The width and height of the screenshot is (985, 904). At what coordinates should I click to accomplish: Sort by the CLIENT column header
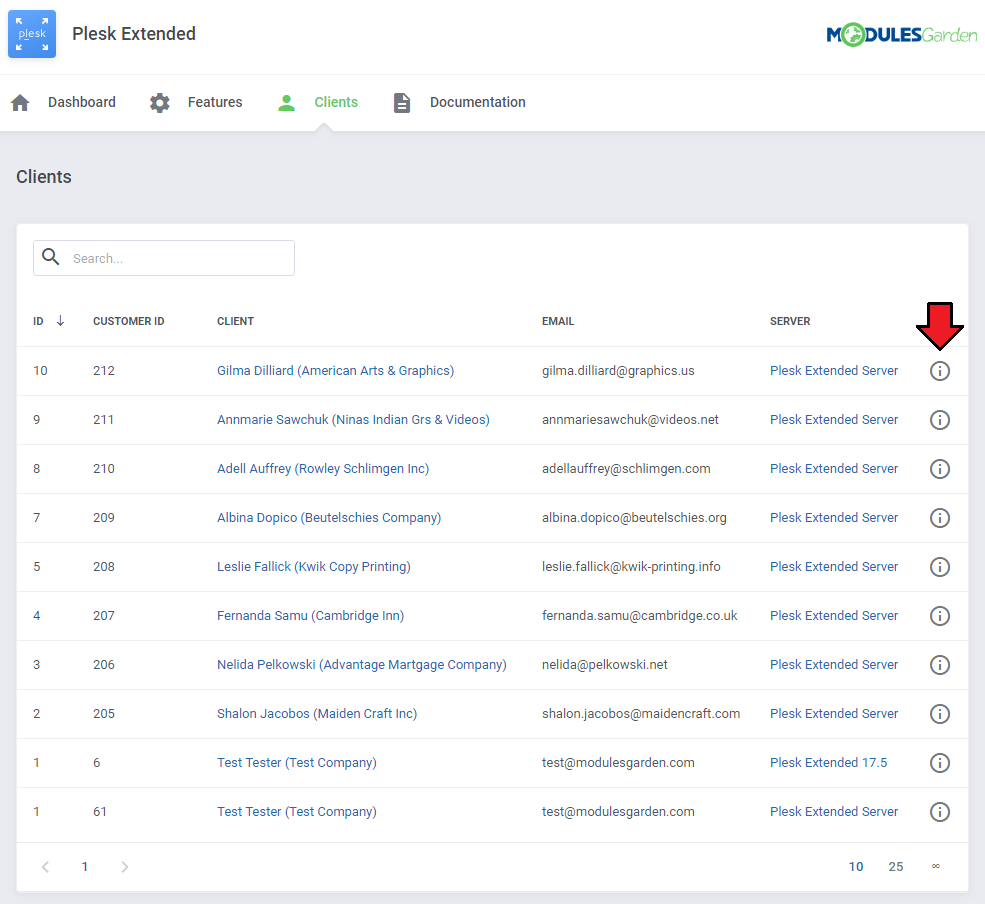pyautogui.click(x=236, y=321)
